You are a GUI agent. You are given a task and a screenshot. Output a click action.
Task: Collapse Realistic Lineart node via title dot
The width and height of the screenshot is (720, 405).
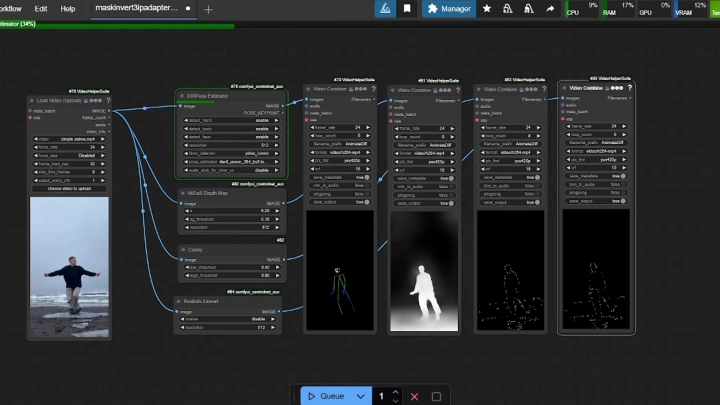tap(179, 302)
